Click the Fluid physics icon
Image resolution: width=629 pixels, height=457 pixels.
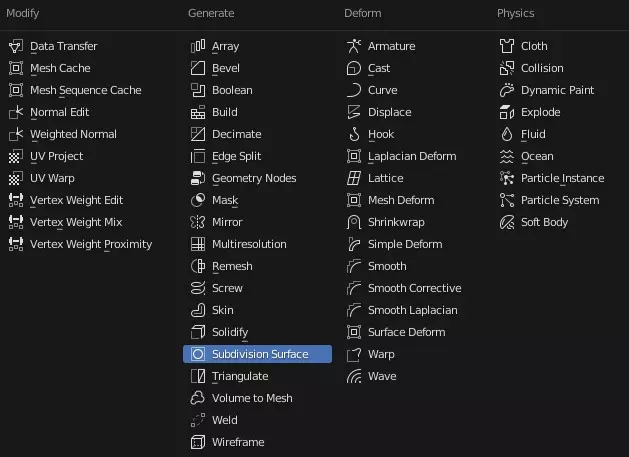click(507, 134)
